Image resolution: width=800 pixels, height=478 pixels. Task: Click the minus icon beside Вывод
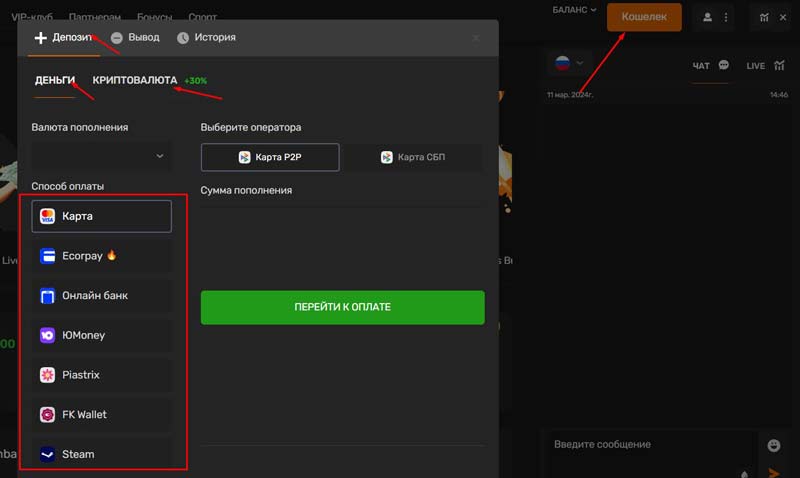[117, 38]
